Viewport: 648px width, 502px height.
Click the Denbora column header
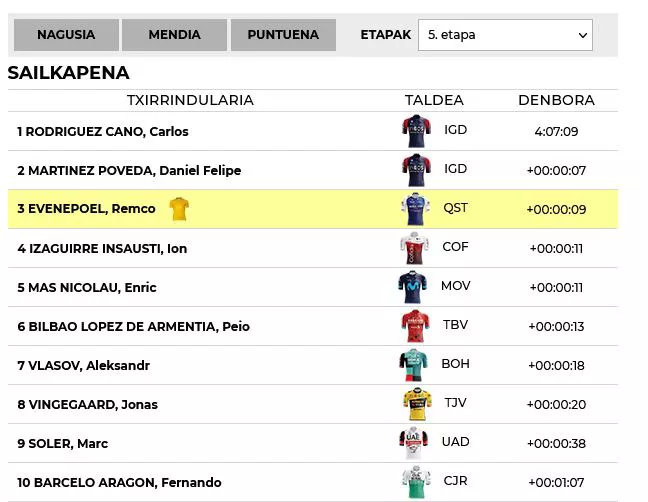[x=556, y=100]
